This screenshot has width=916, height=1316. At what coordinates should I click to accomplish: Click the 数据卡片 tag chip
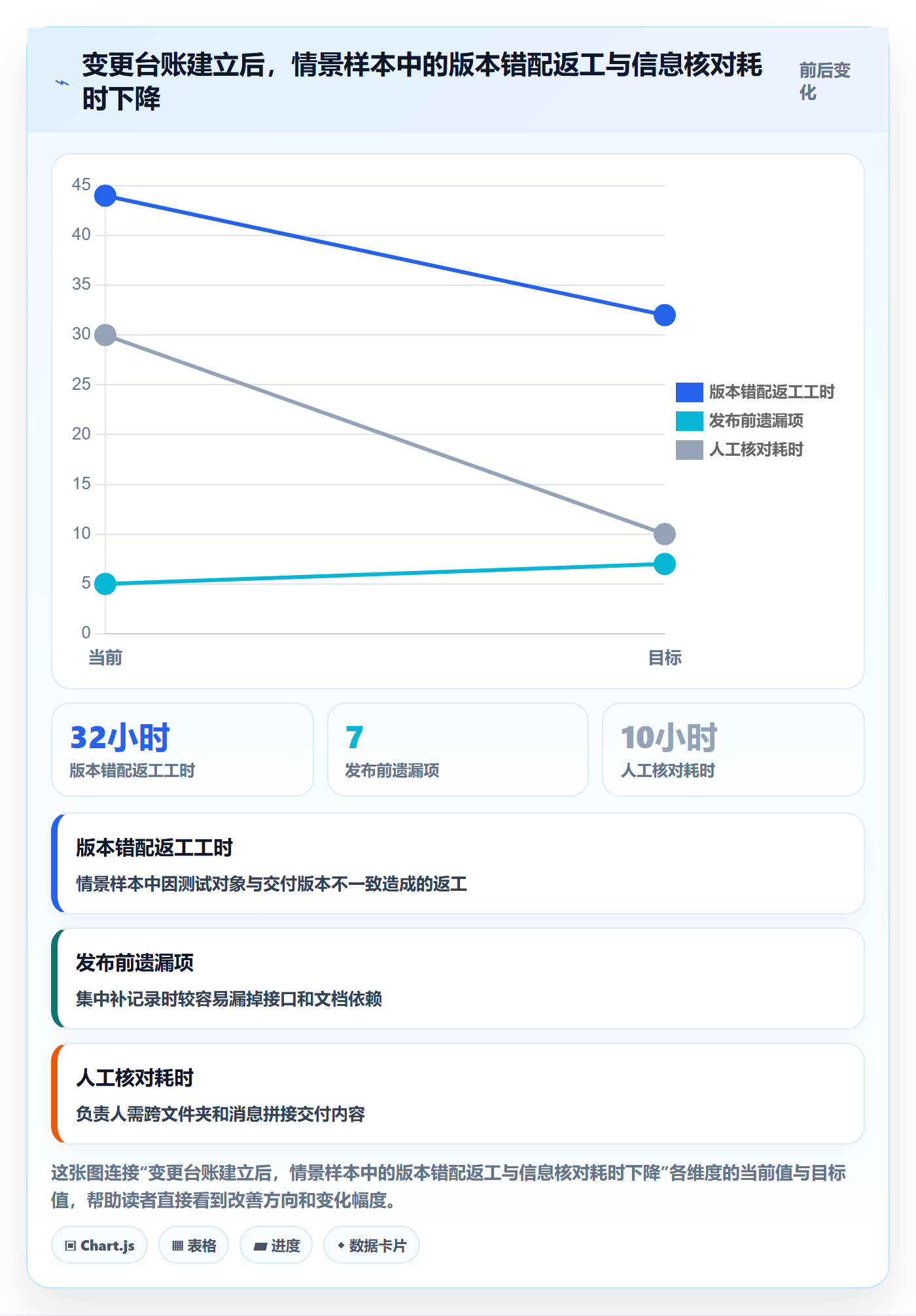click(372, 1245)
